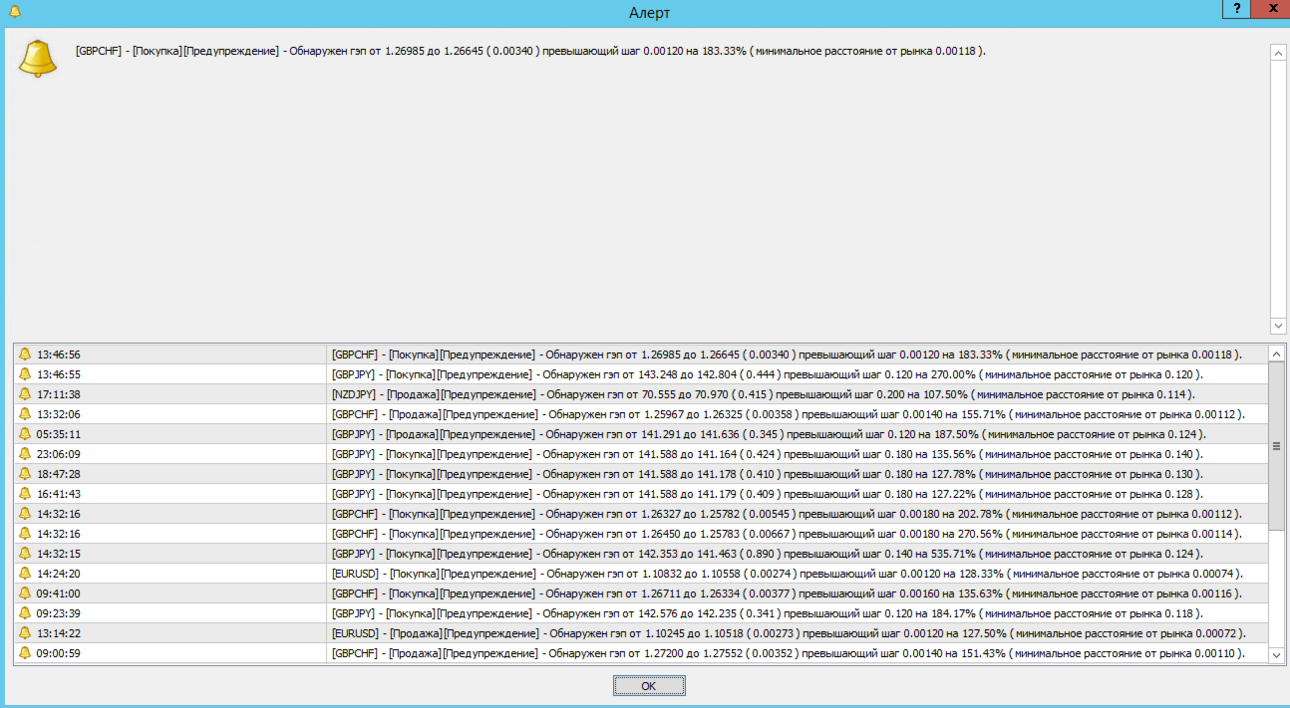This screenshot has height=708, width=1290.
Task: Click the large bell icon in the alert pane
Action: click(x=38, y=59)
